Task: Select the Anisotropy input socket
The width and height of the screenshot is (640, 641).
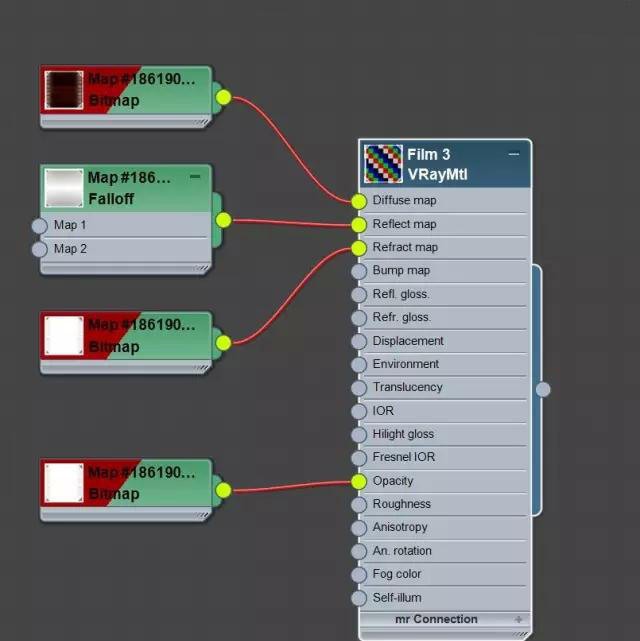Action: pos(359,528)
